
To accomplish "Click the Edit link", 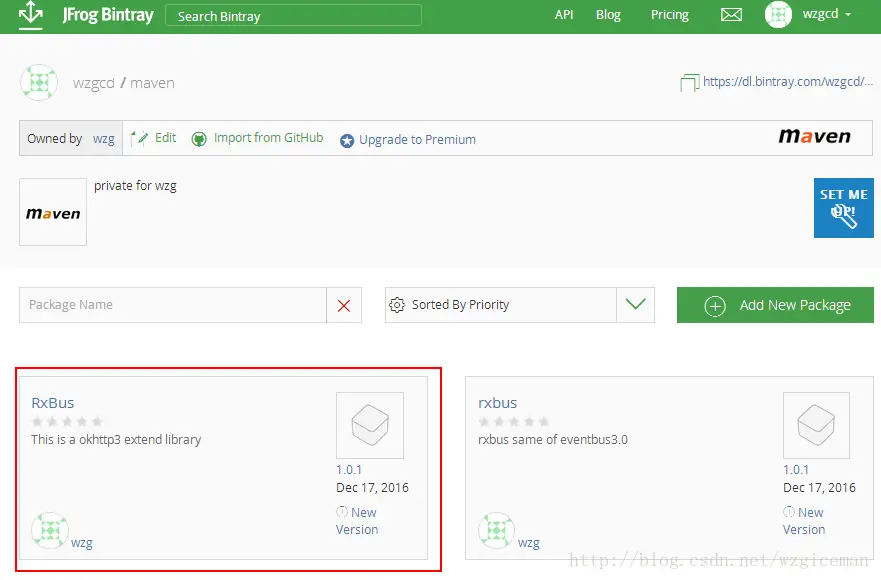I will coord(165,138).
